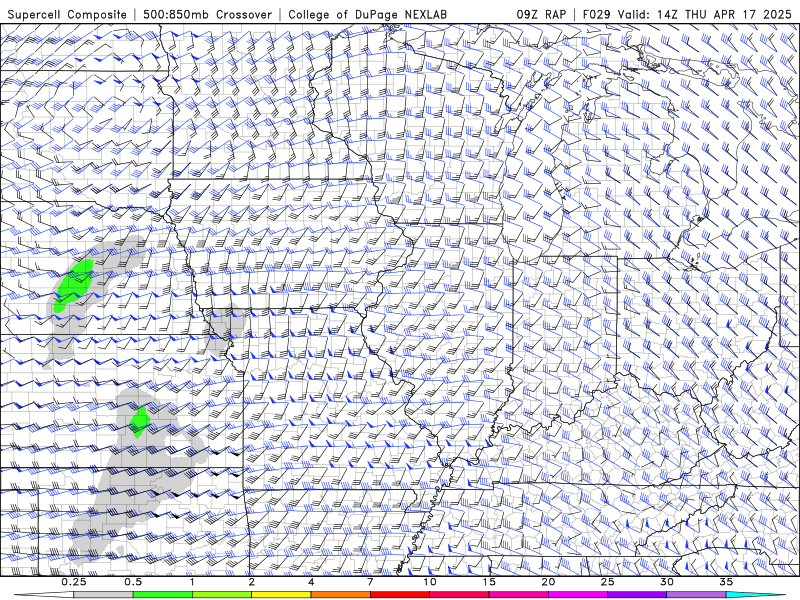The height and width of the screenshot is (600, 800).
Task: Click the red color bar segment after 7
Action: [399, 595]
